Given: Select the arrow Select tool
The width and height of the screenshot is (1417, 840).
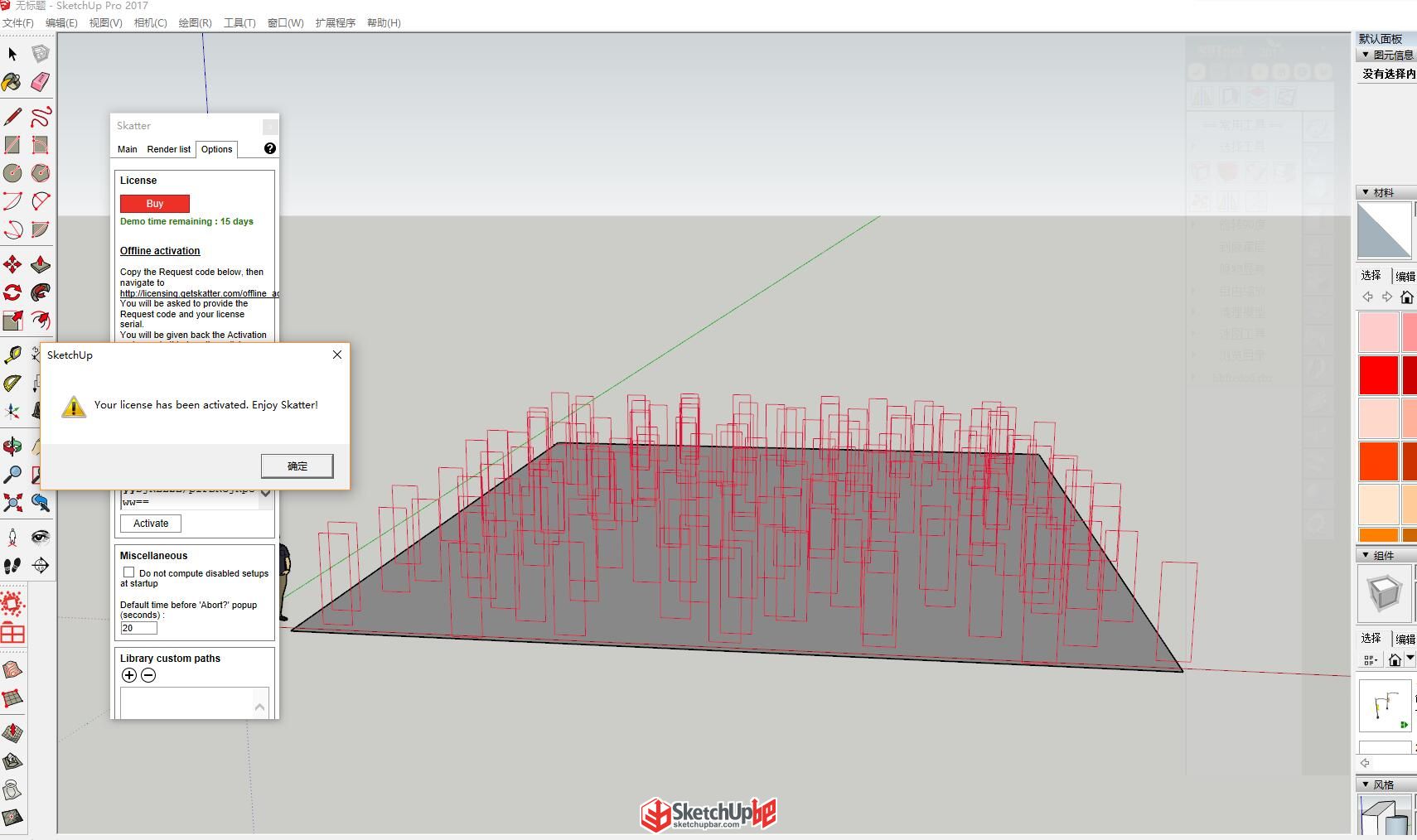Looking at the screenshot, I should tap(12, 54).
